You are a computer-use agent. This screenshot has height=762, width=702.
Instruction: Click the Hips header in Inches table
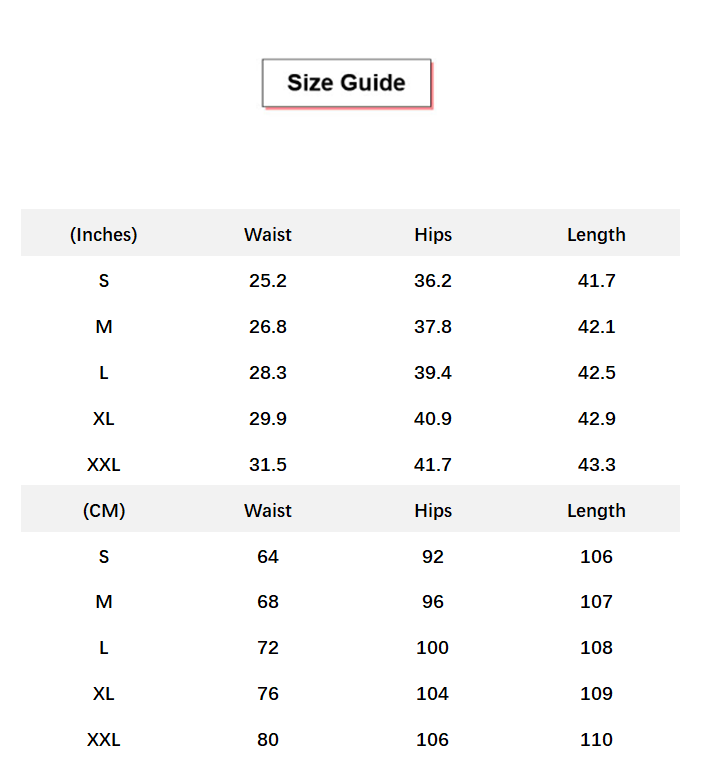click(433, 235)
